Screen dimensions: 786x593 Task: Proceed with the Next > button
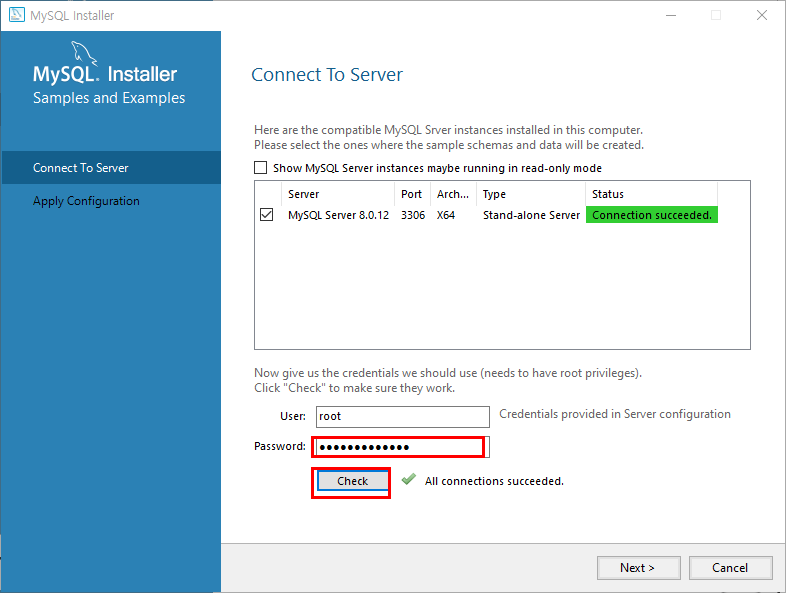[639, 567]
